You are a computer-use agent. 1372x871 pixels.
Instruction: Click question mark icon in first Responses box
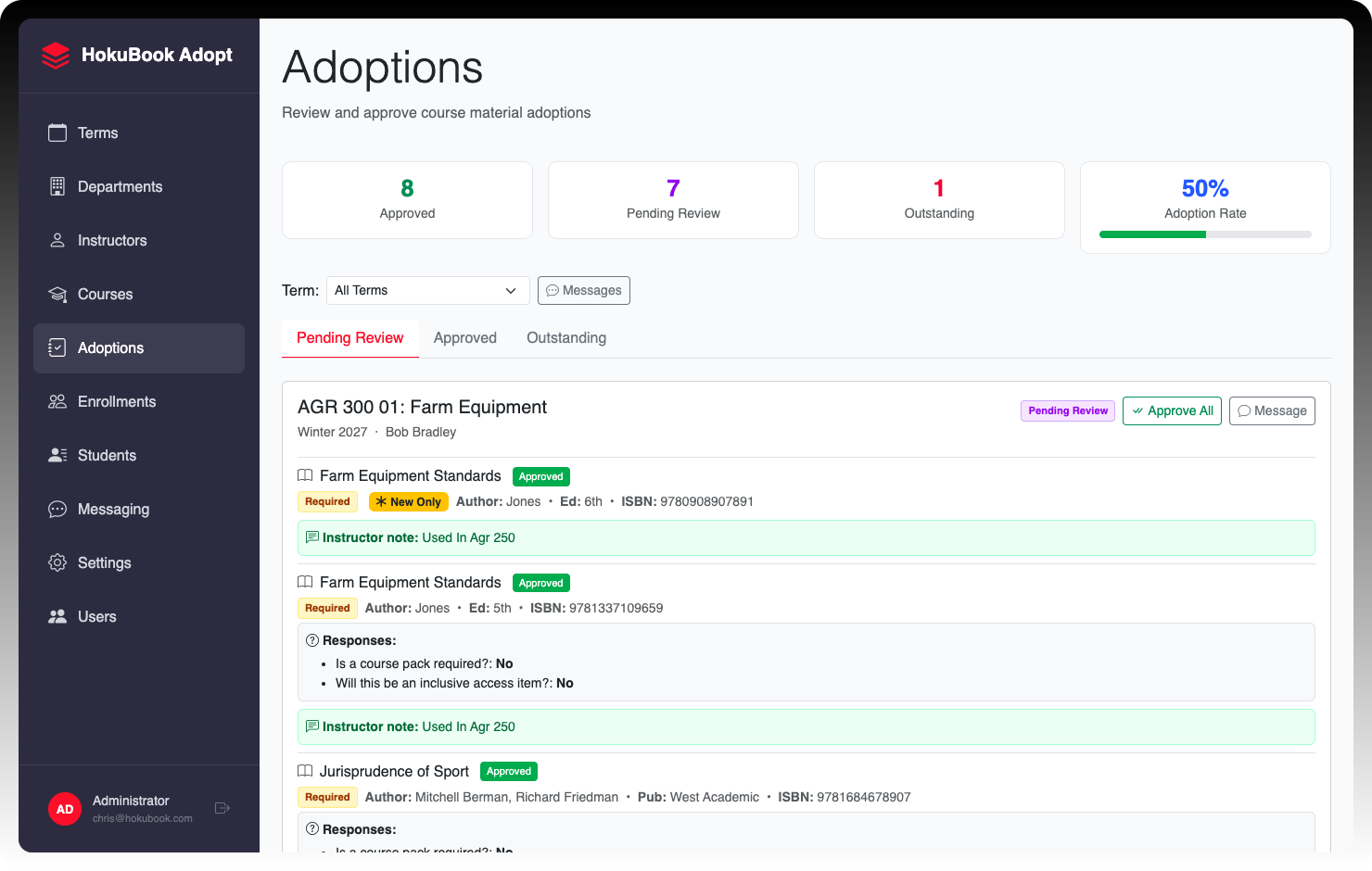click(x=312, y=640)
